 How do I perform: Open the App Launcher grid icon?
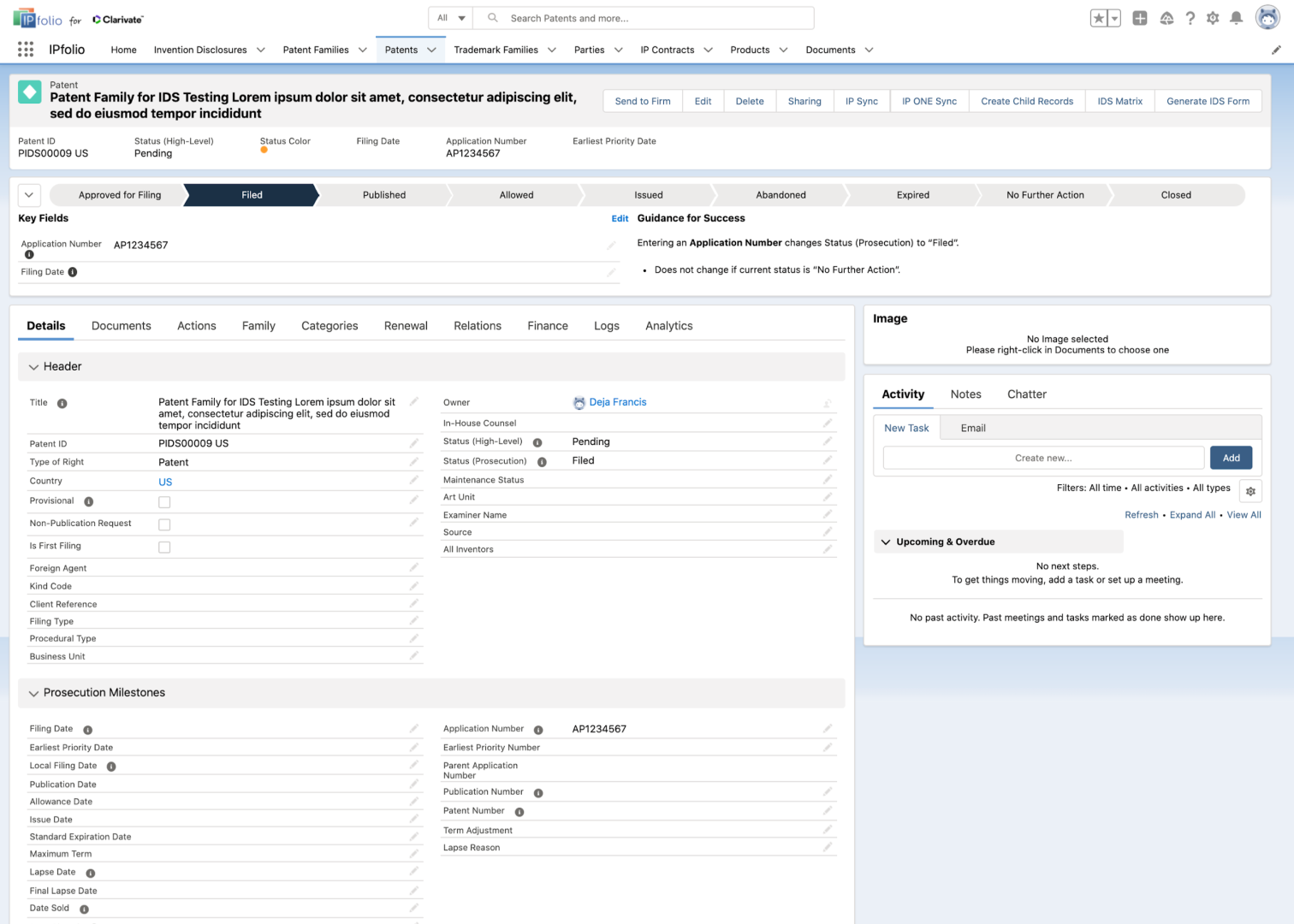click(26, 50)
